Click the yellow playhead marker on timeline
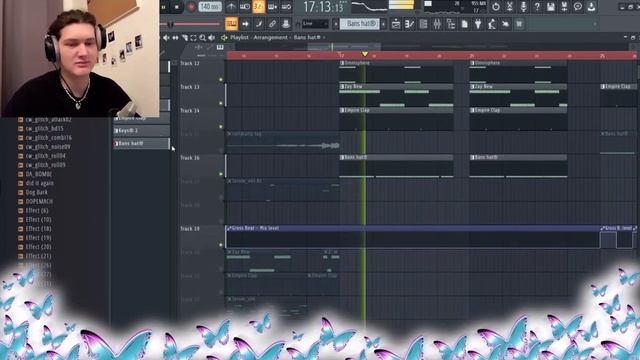Image resolution: width=640 pixels, height=360 pixels. click(x=365, y=54)
